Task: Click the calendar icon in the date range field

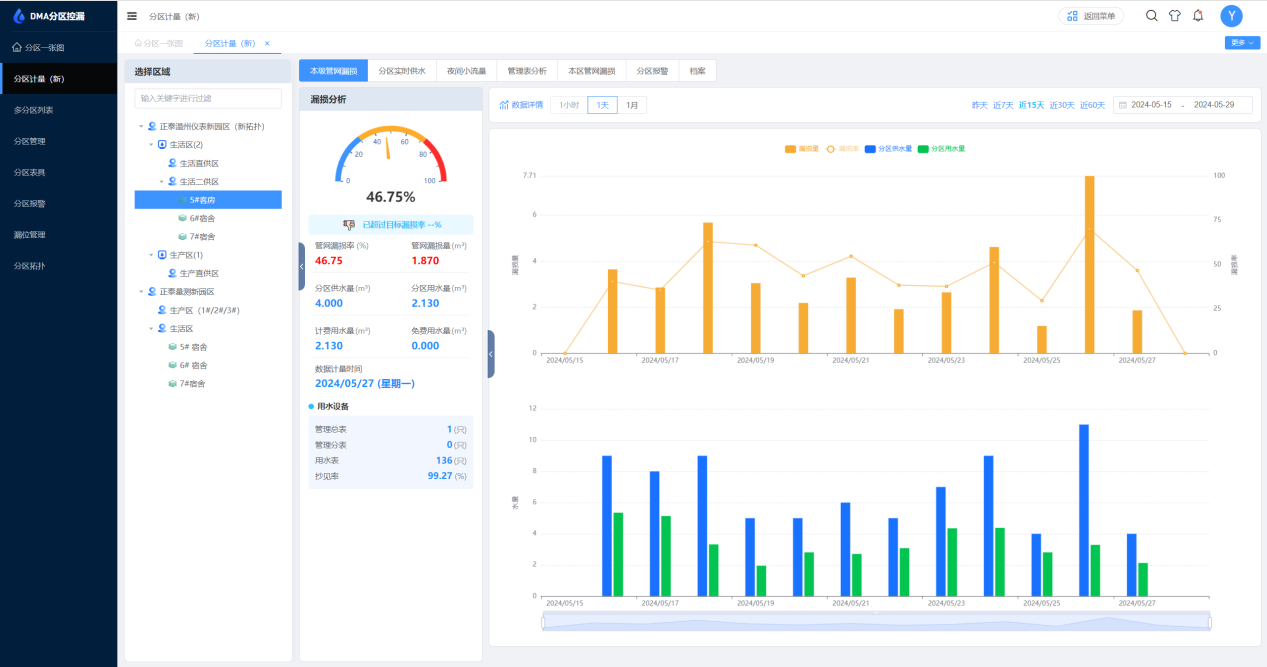Action: pos(1123,105)
